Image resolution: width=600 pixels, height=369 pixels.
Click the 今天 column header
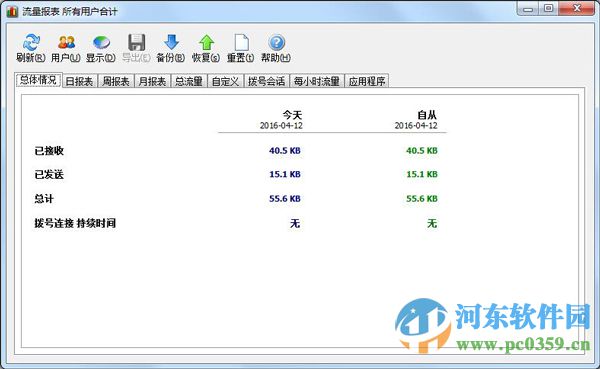click(292, 115)
